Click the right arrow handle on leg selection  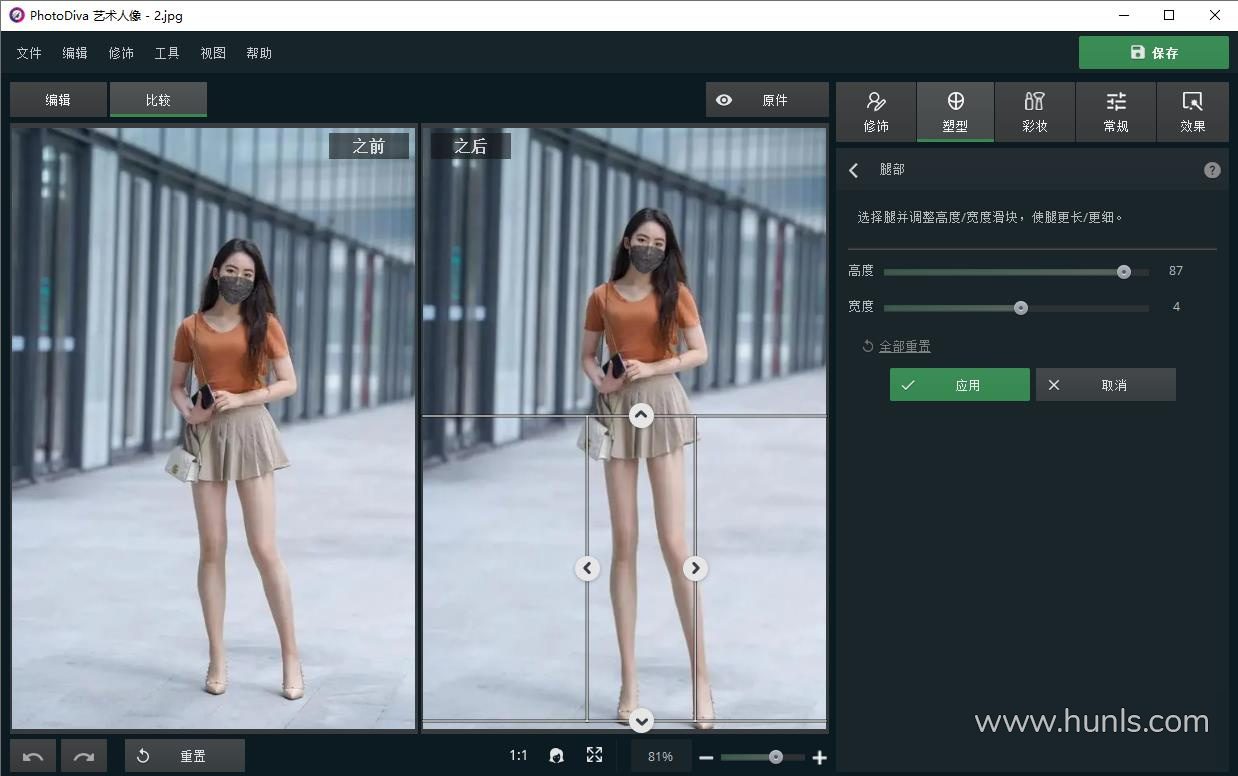click(695, 568)
